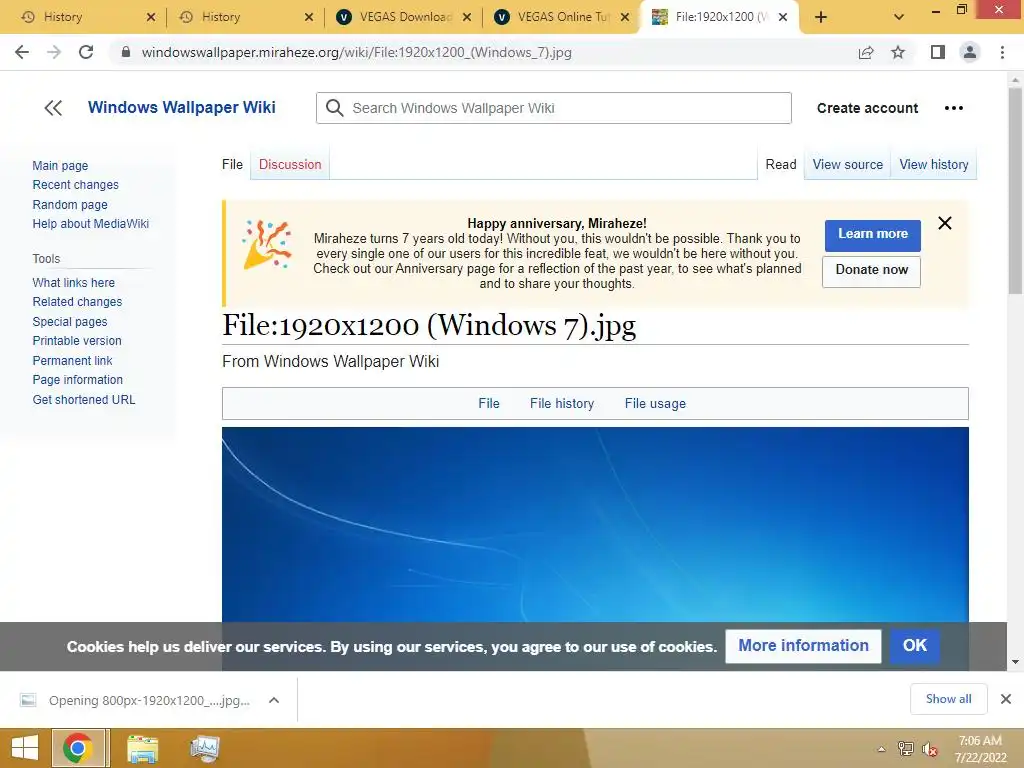1024x768 pixels.
Task: Click the search magnifier icon in the wiki
Action: 334,108
